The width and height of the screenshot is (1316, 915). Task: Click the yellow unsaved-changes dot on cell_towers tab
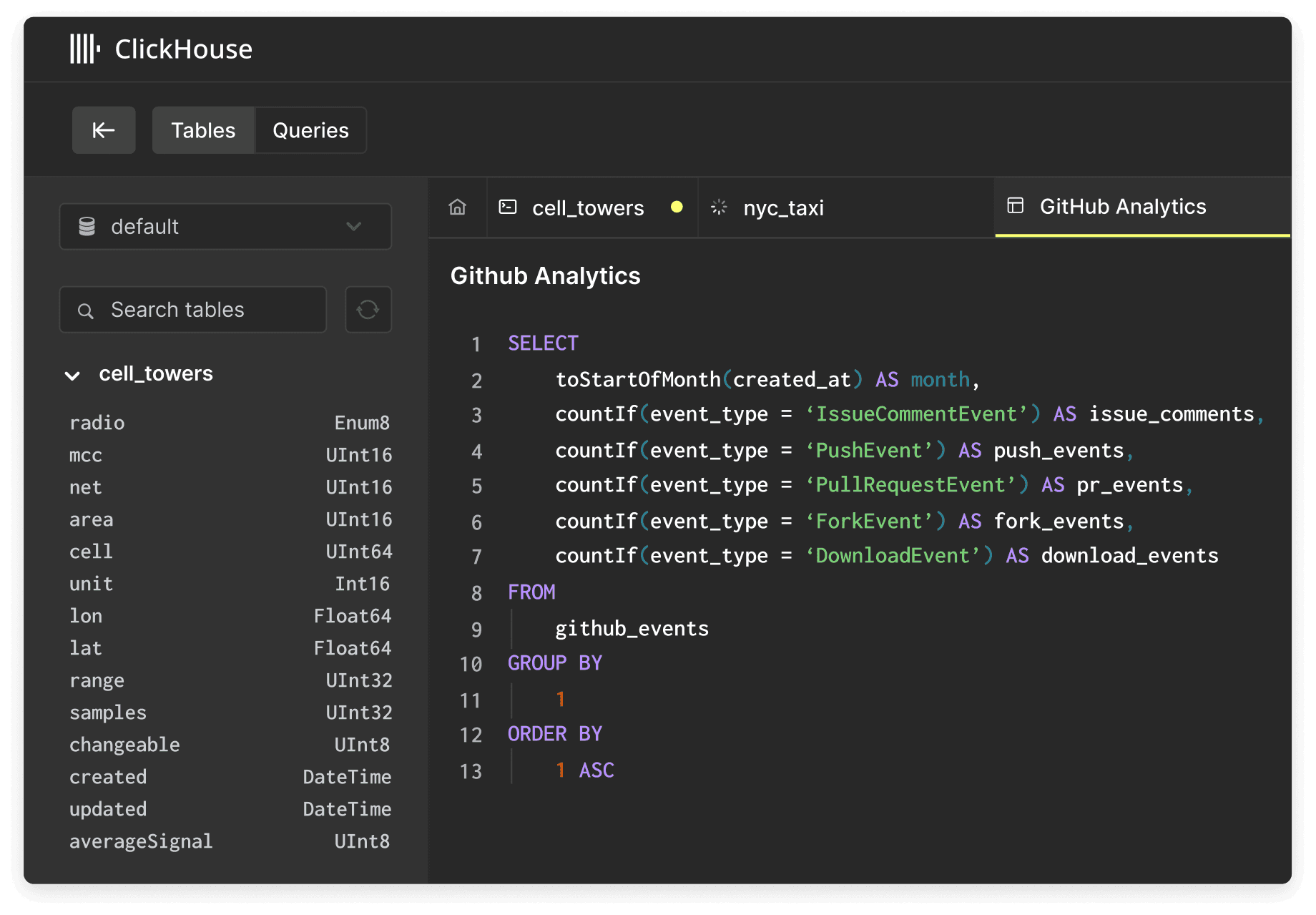point(677,207)
